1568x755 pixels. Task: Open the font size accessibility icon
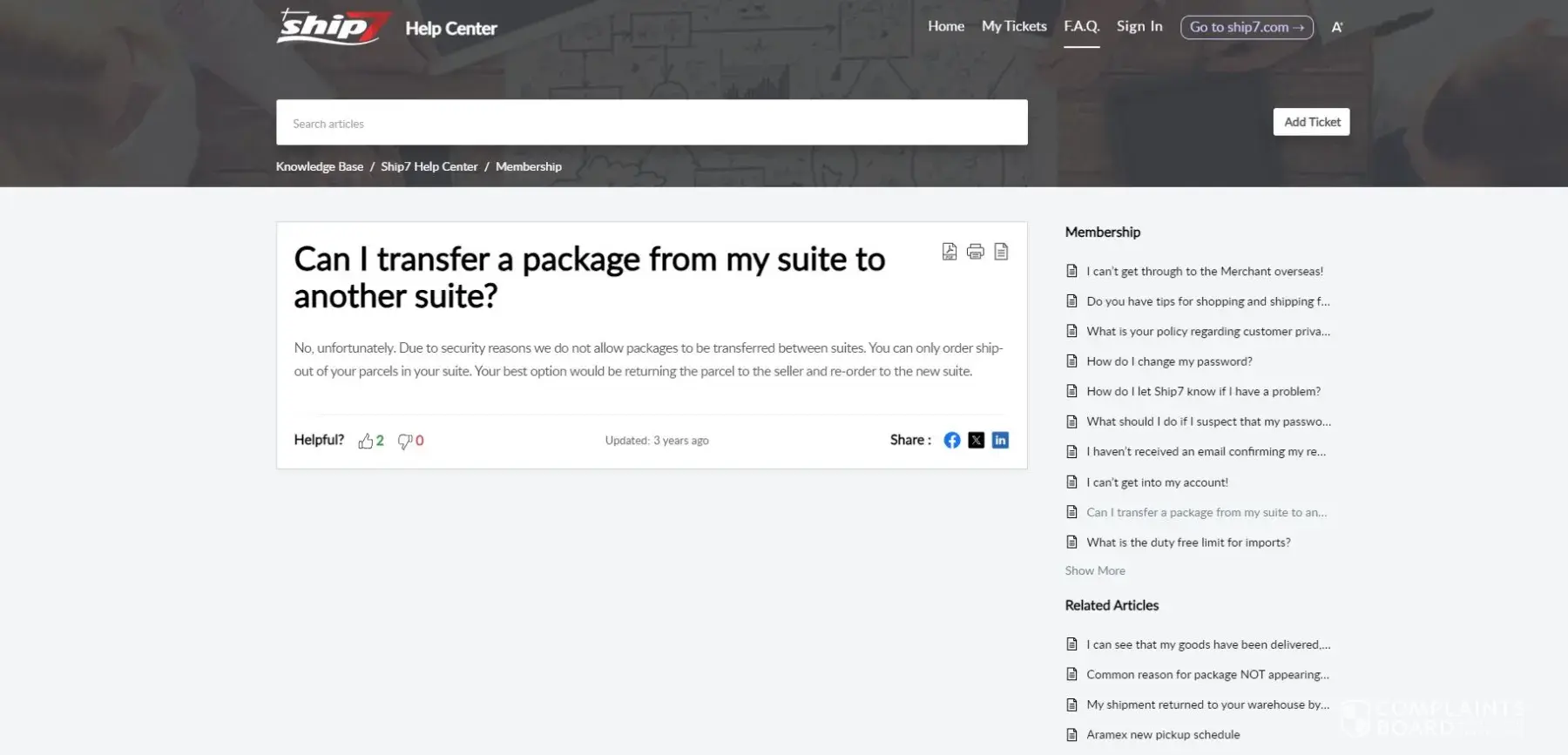coord(1336,27)
